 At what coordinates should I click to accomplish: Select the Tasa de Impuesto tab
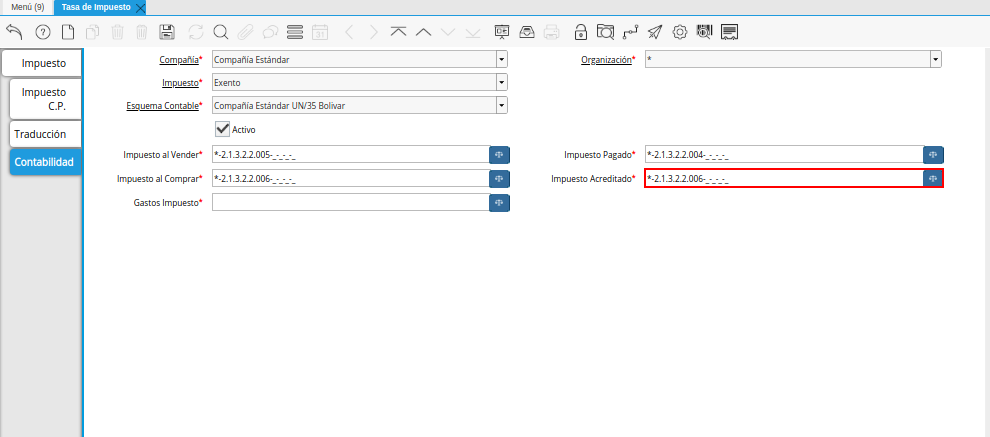96,7
